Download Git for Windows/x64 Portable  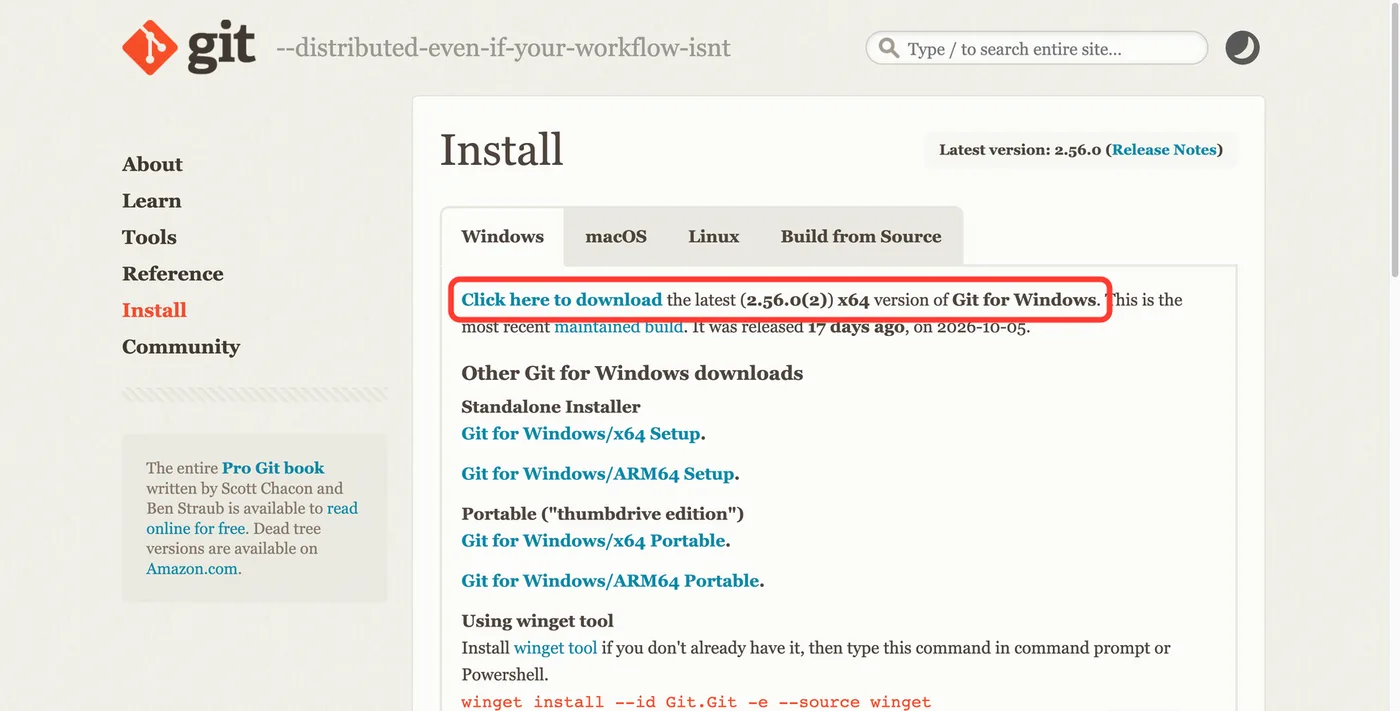point(593,541)
